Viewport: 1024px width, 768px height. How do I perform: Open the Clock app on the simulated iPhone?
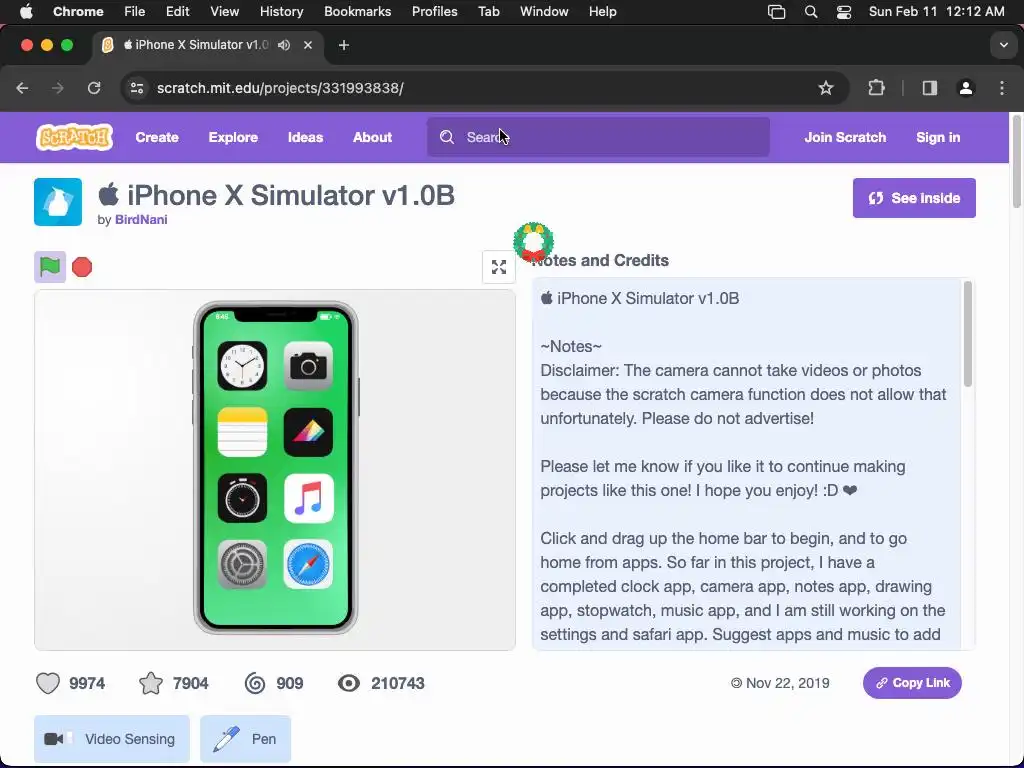242,366
